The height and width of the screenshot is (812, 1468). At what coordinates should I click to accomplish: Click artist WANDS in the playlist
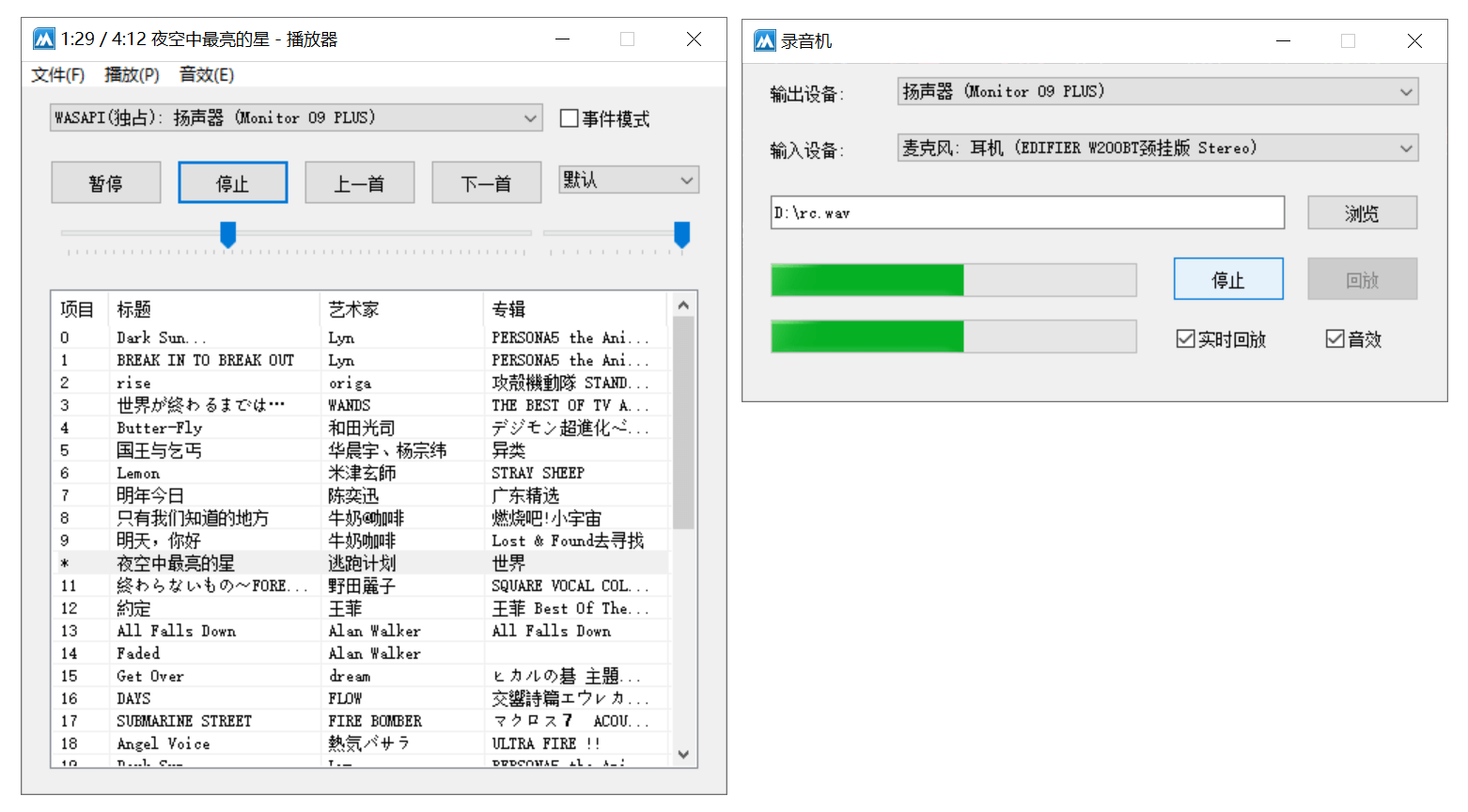350,405
